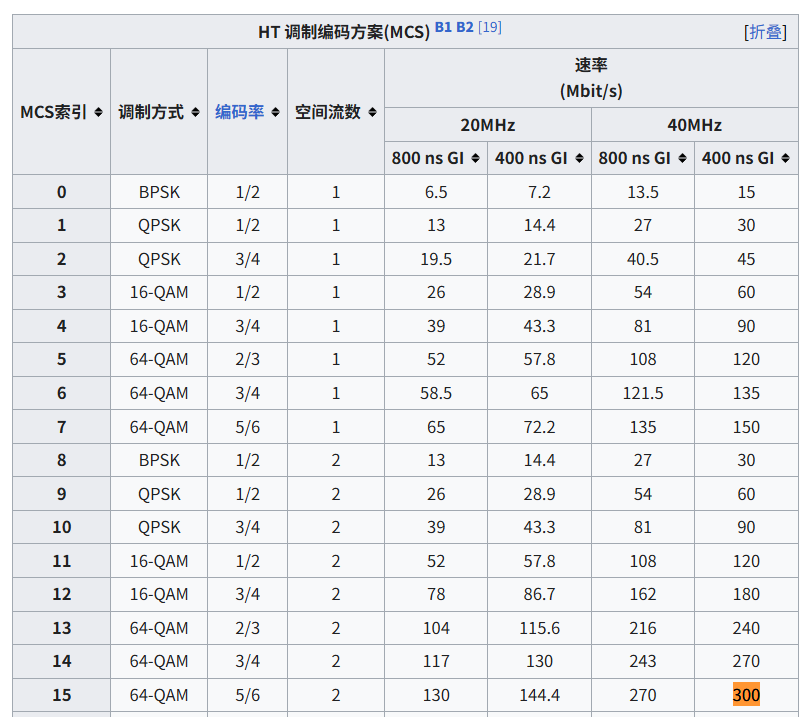The width and height of the screenshot is (805, 717).
Task: Click 57.8 value in row 11
Action: (x=540, y=561)
